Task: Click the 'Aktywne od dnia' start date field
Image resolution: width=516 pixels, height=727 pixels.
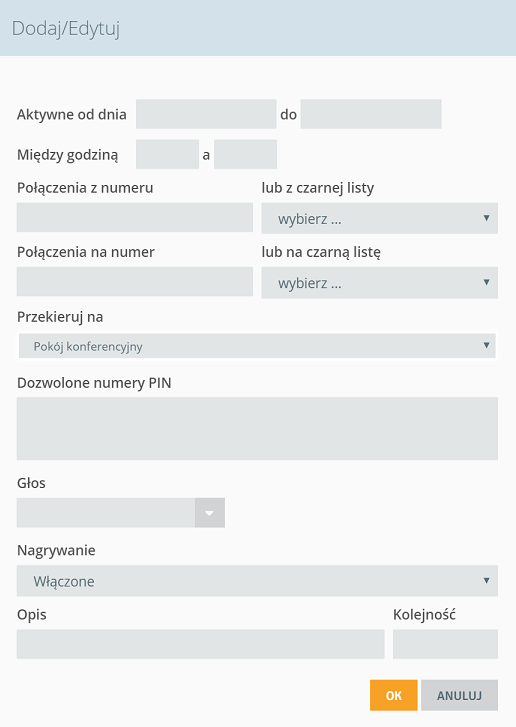Action: pyautogui.click(x=206, y=114)
